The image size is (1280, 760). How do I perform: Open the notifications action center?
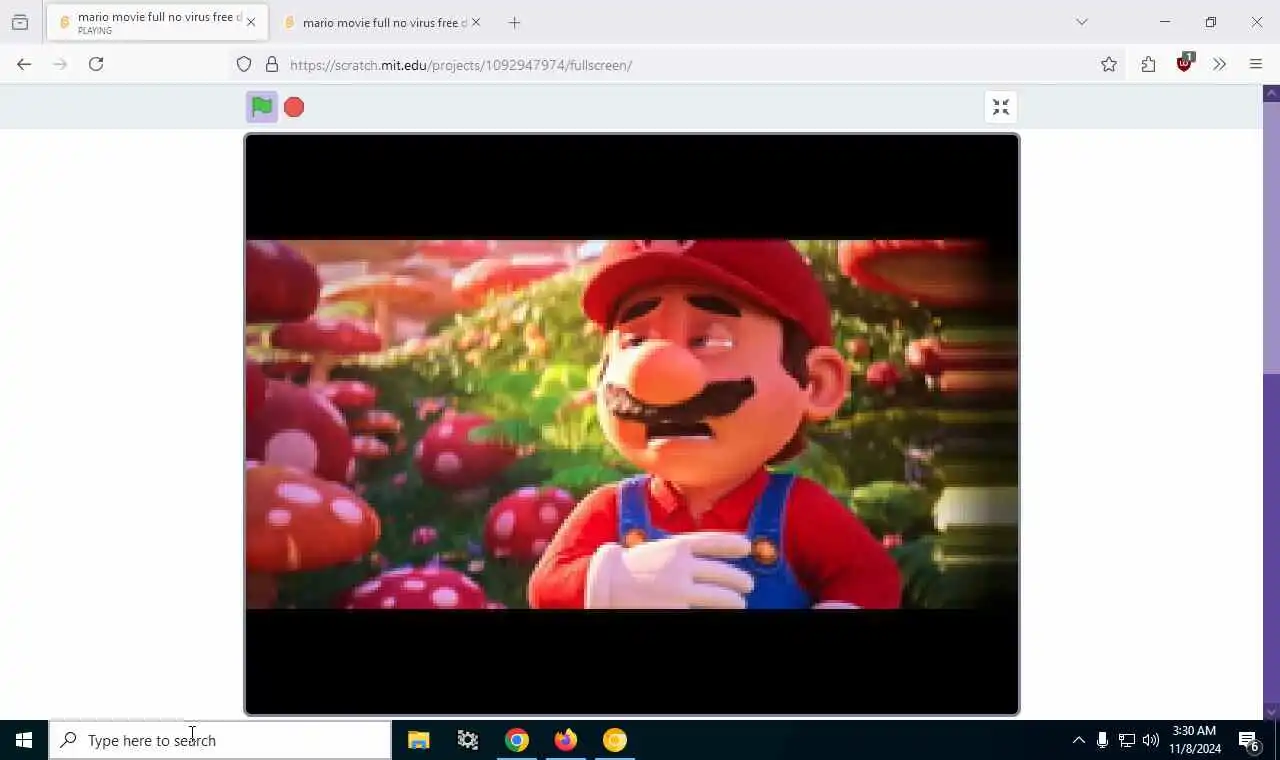(x=1249, y=740)
